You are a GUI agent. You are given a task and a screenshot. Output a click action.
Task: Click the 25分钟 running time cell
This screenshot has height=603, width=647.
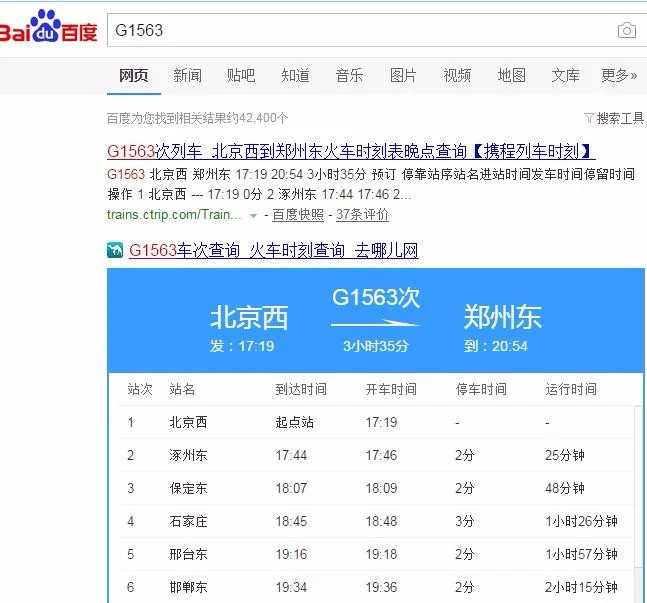coord(564,455)
